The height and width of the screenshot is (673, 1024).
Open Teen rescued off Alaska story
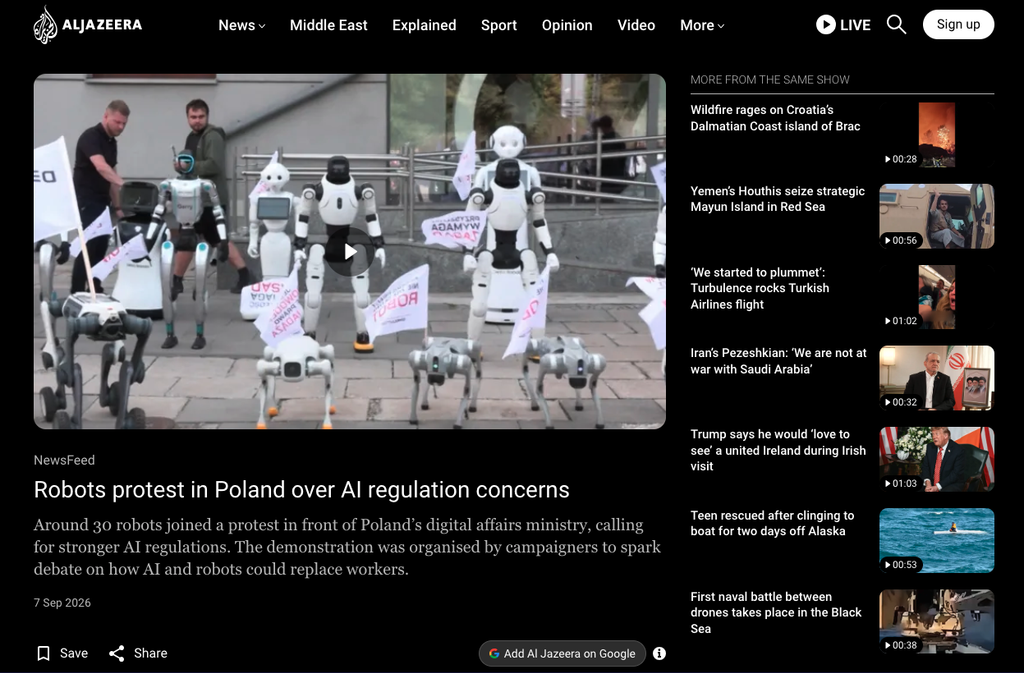pos(772,524)
